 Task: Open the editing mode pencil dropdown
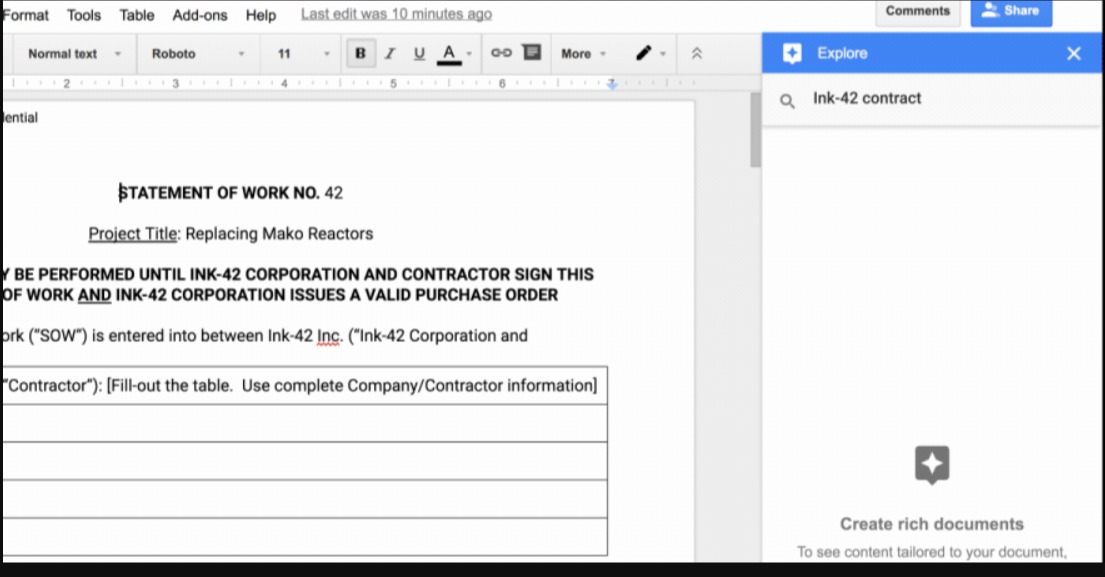point(650,54)
